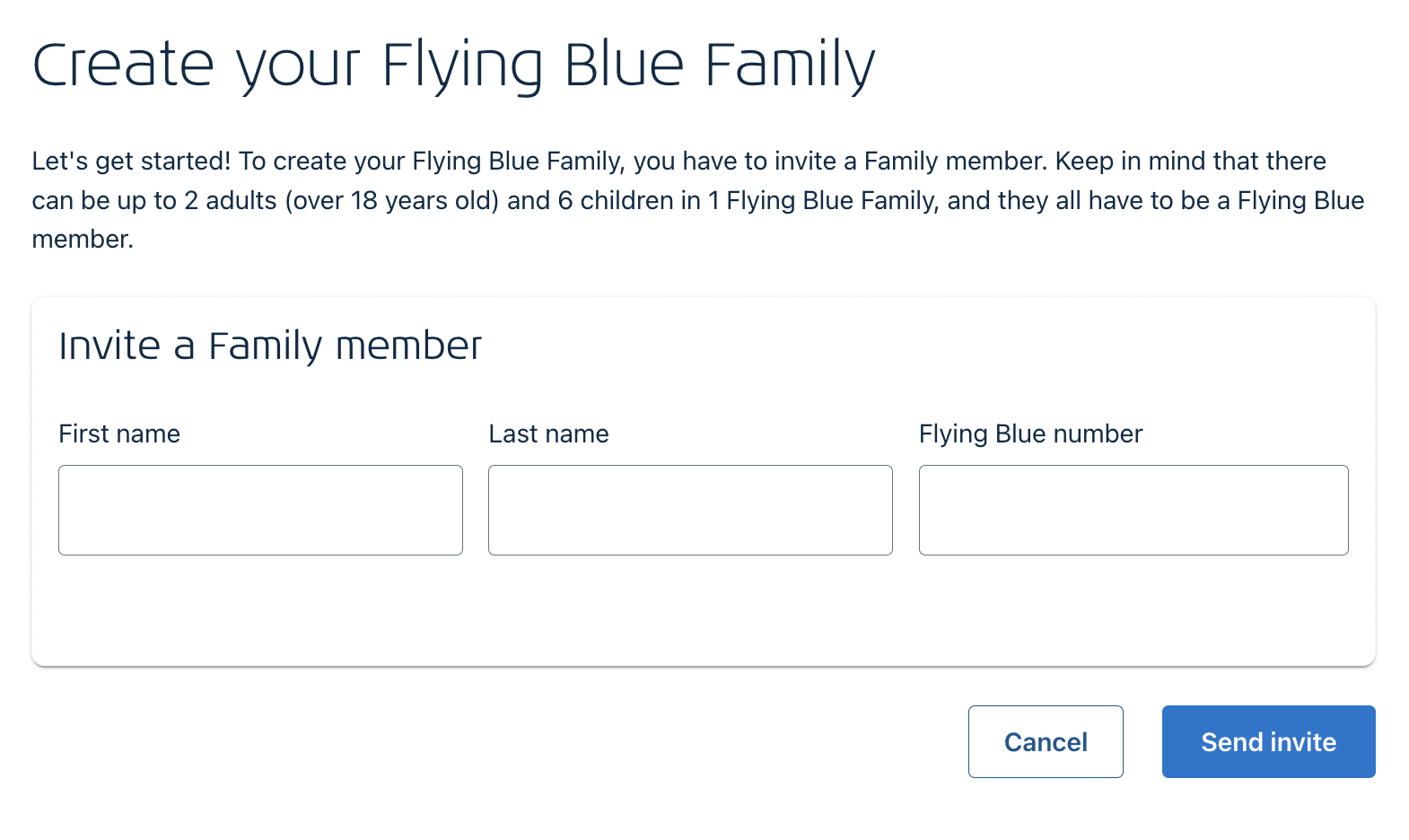This screenshot has width=1409, height=840.
Task: Click the word "Create" in the page title
Action: tap(123, 66)
